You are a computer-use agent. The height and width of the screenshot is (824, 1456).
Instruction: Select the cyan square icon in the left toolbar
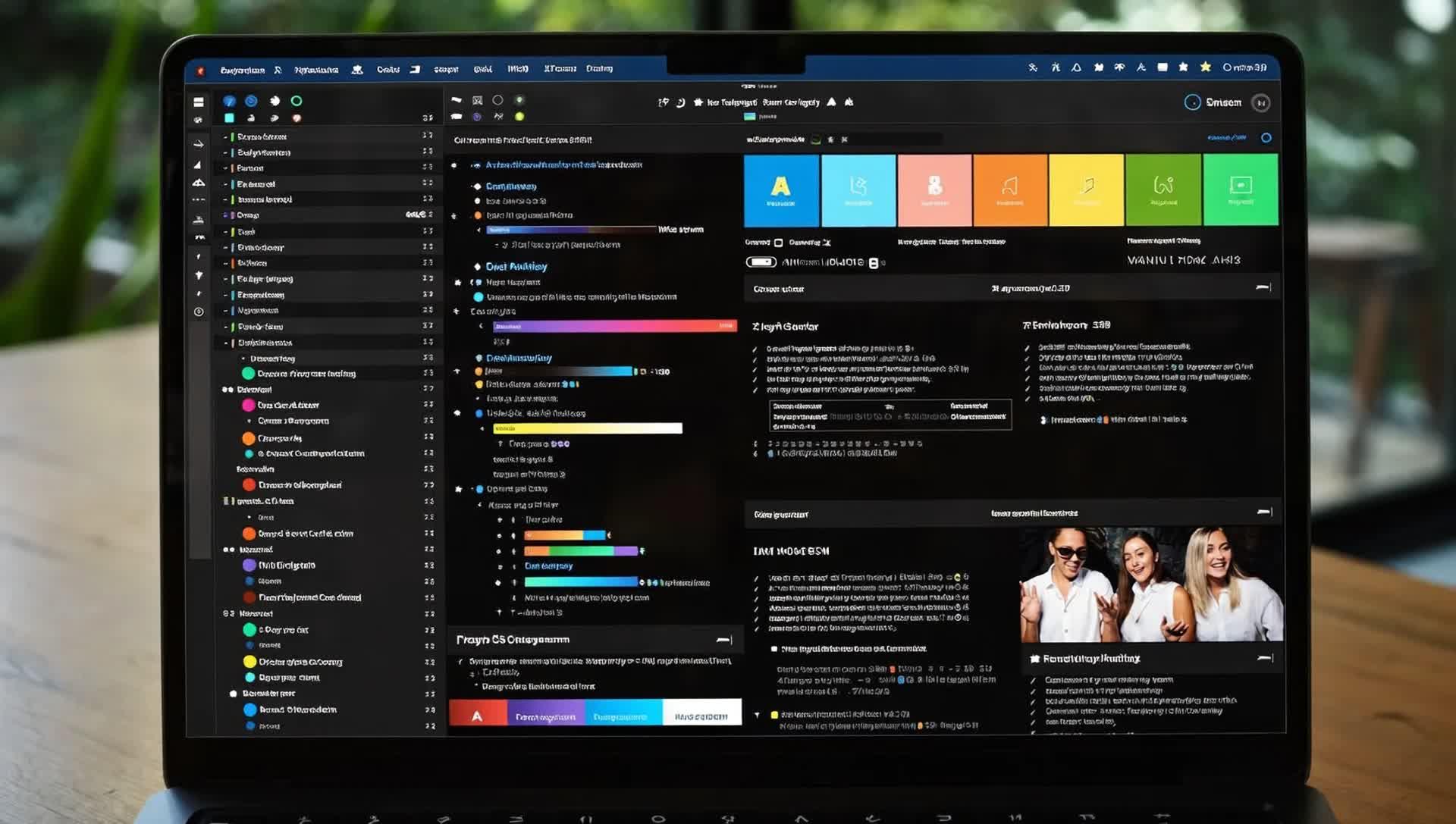coord(229,117)
